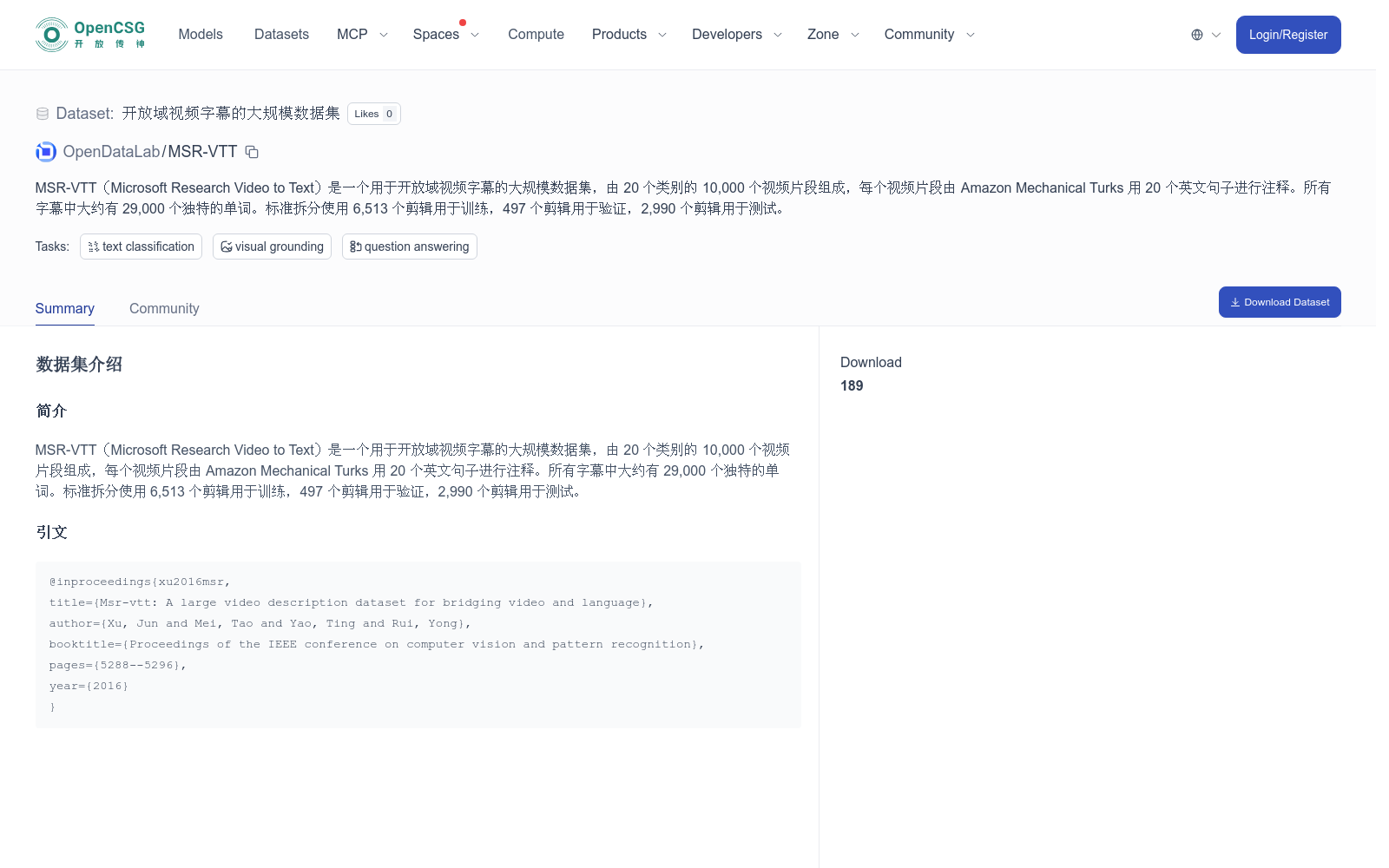Click the author={Xu, Jun...} citation line
Screen dimensions: 1389x868
pyautogui.click(x=260, y=623)
